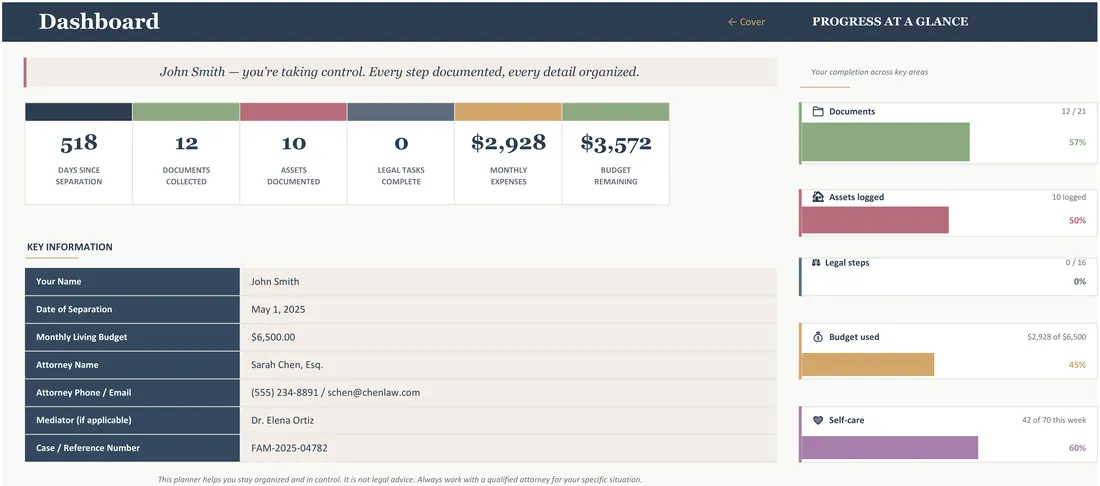Click the Budget Remaining value $3,572

tap(616, 143)
